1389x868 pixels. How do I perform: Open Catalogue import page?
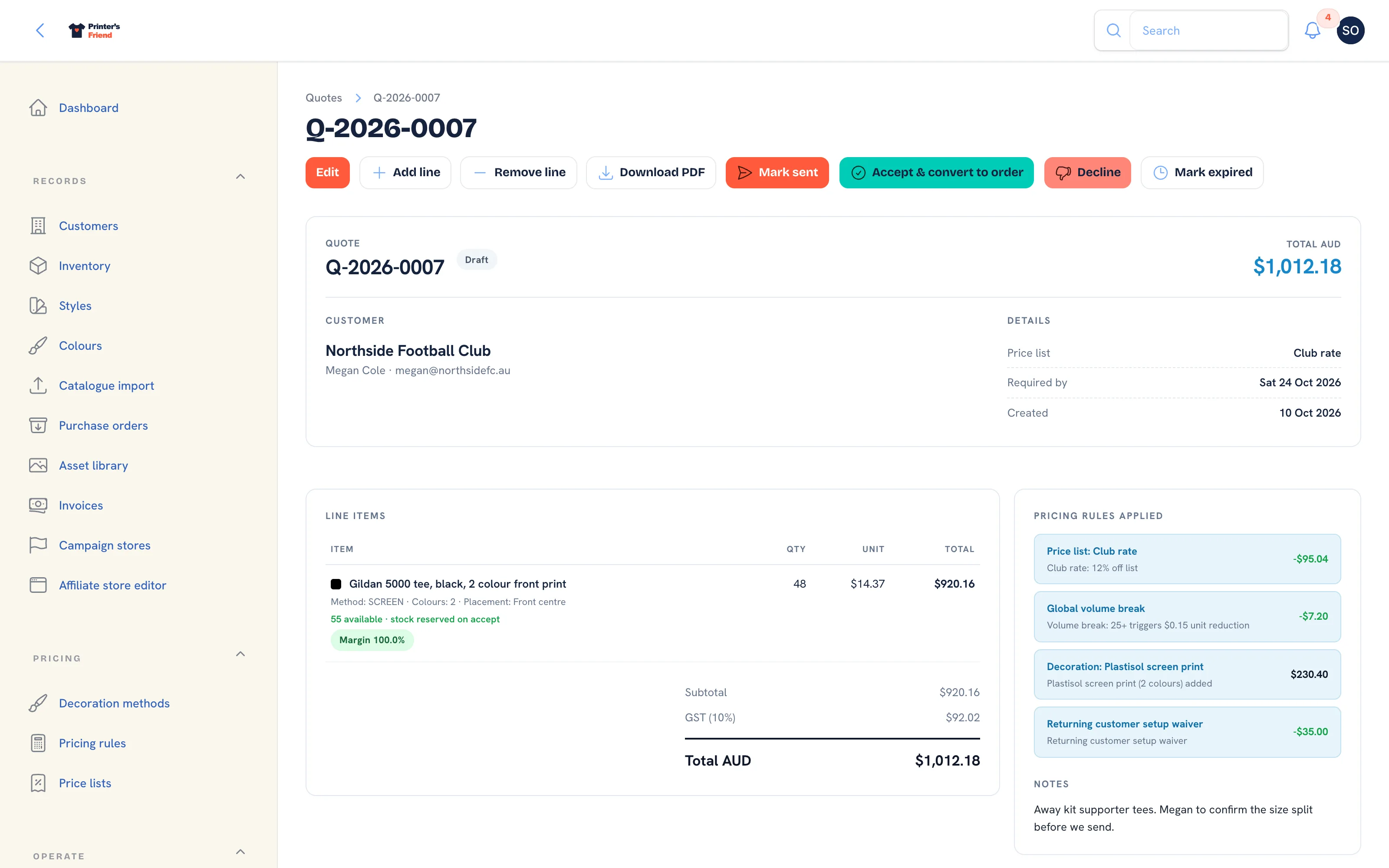point(106,385)
